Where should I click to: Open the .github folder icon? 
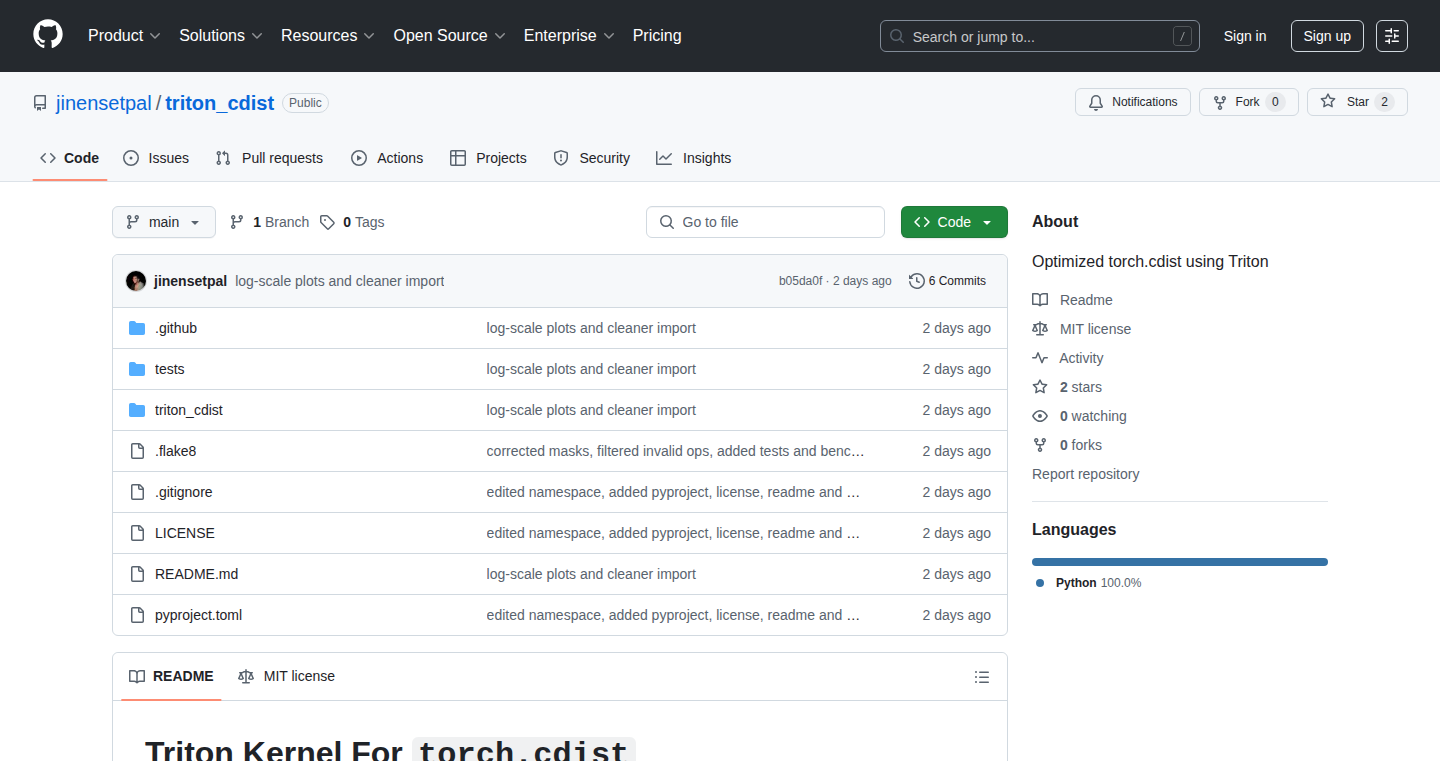(x=137, y=328)
